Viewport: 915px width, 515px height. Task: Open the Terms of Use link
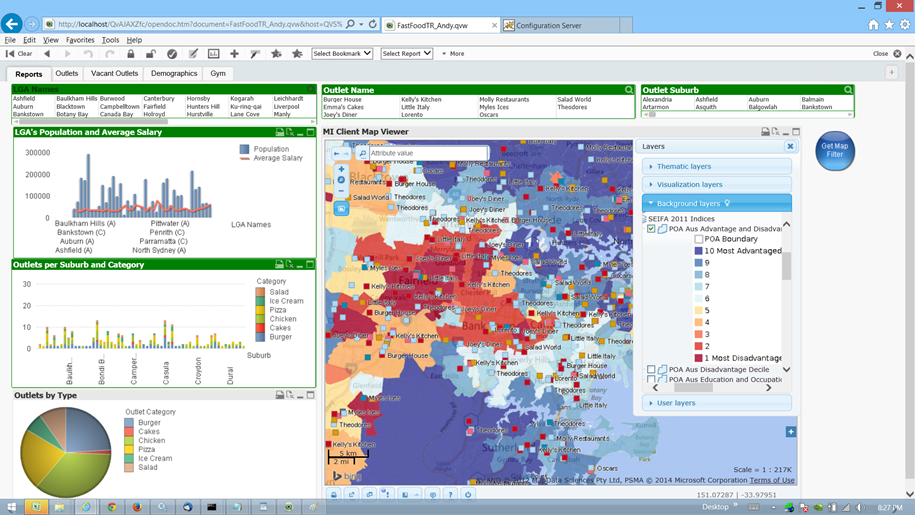pyautogui.click(x=771, y=481)
